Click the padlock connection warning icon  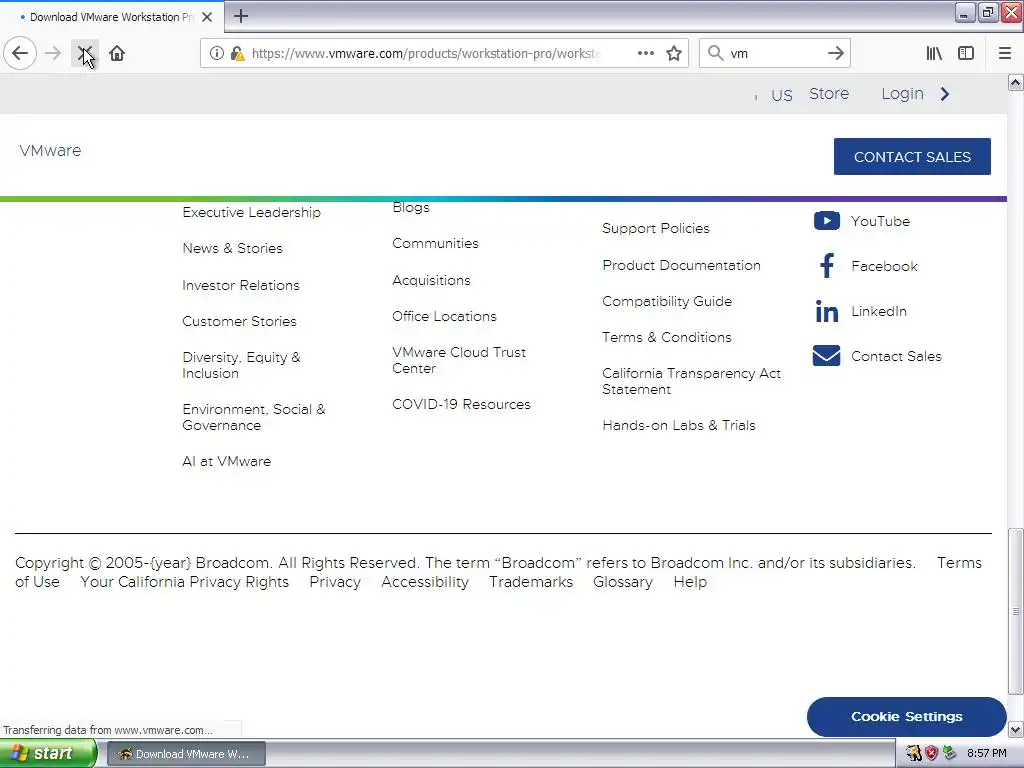point(237,53)
